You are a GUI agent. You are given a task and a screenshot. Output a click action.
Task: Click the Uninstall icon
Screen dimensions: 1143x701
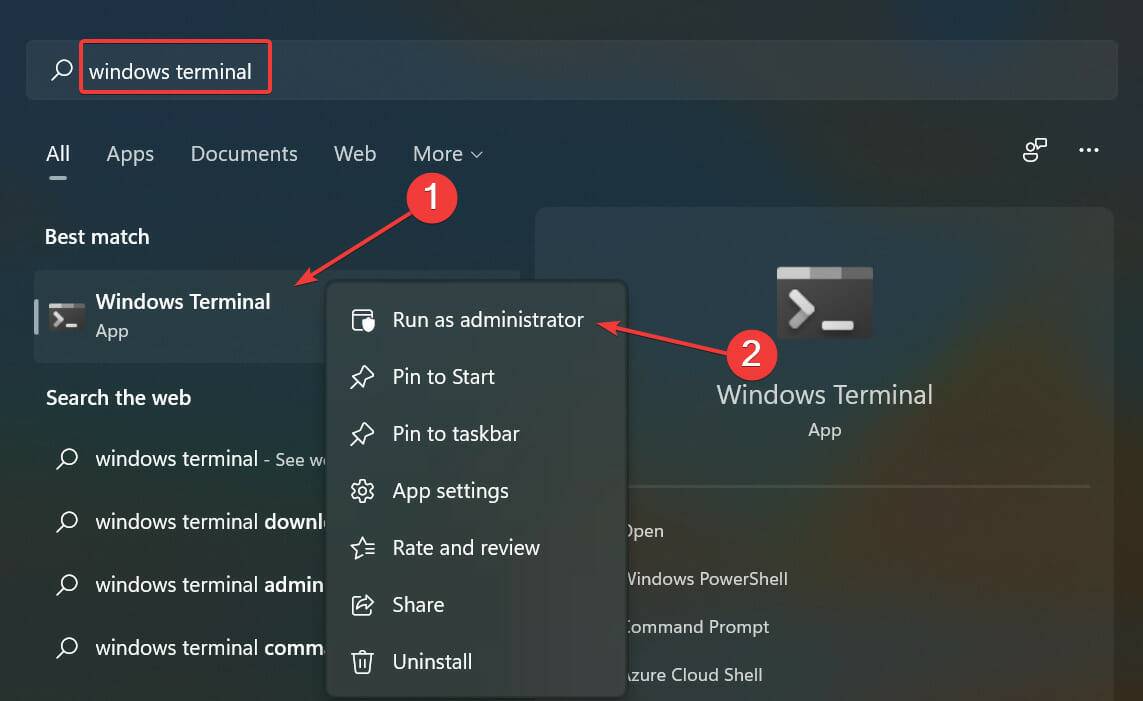pyautogui.click(x=362, y=661)
